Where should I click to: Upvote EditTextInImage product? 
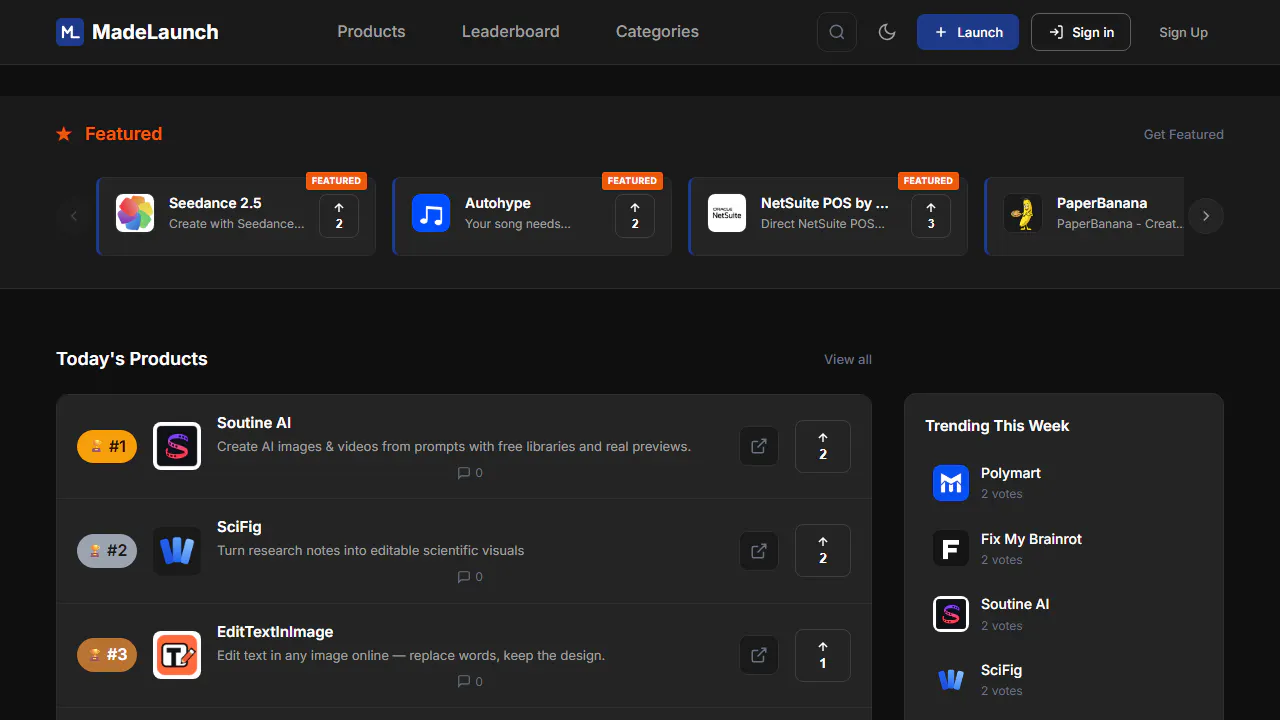(823, 655)
